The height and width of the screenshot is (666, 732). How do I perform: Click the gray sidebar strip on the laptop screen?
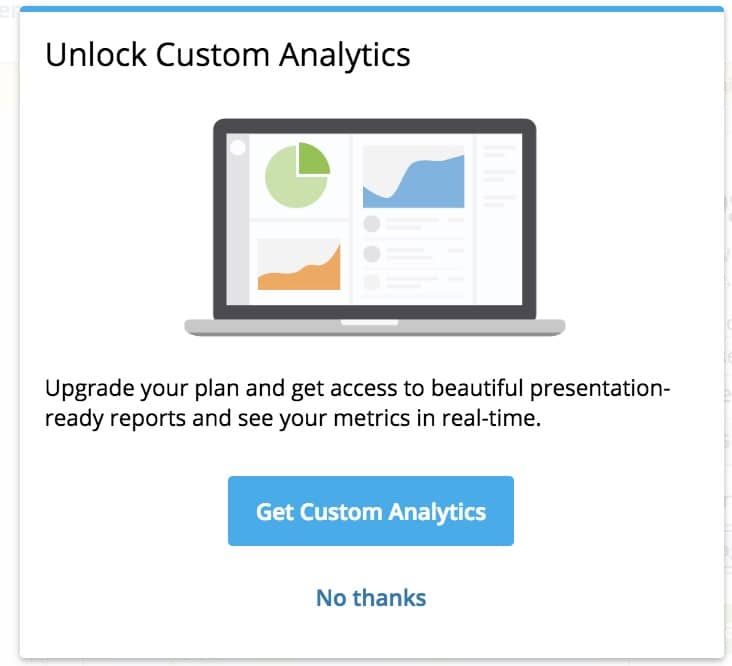(238, 219)
